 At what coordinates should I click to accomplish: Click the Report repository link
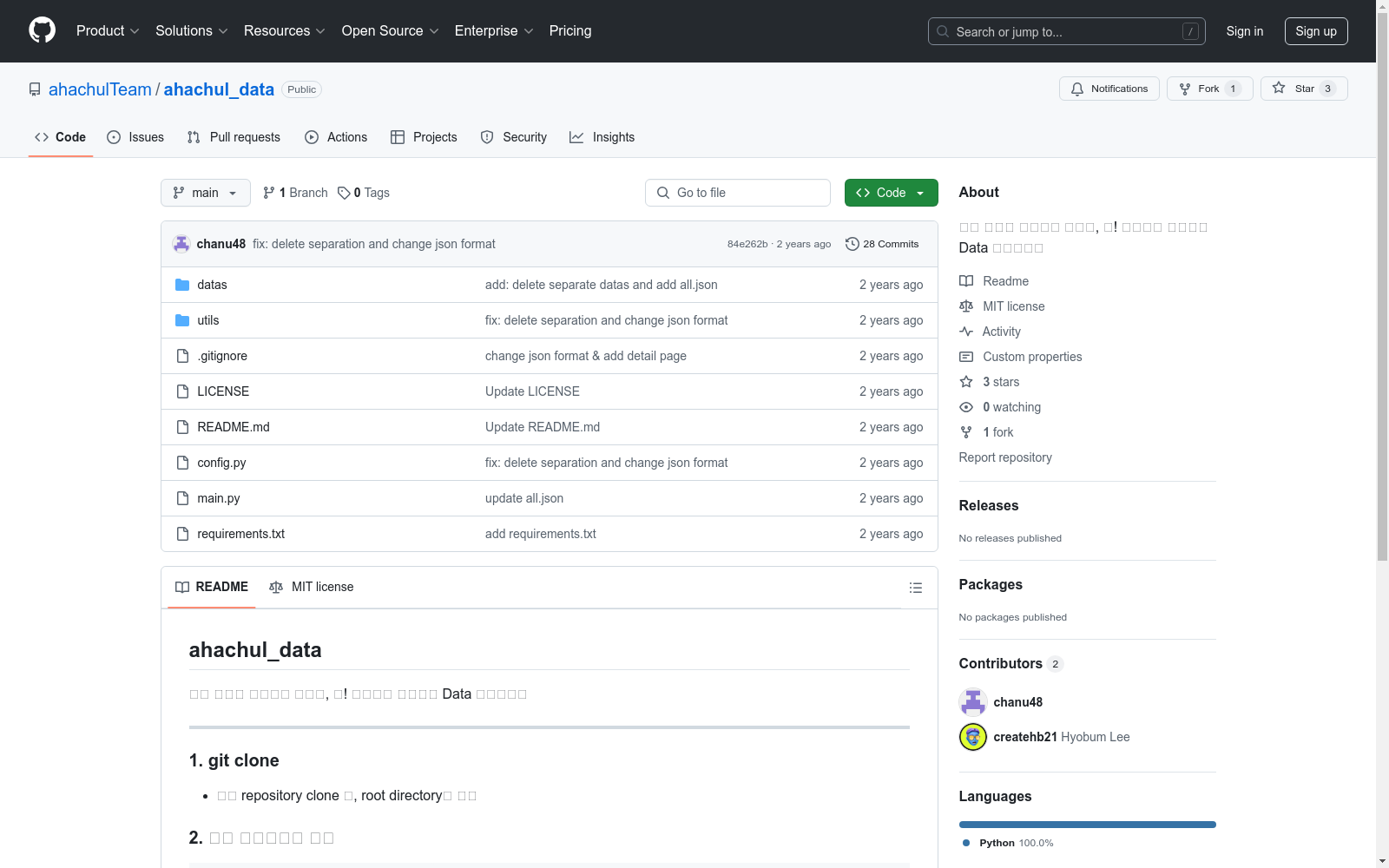click(1005, 457)
